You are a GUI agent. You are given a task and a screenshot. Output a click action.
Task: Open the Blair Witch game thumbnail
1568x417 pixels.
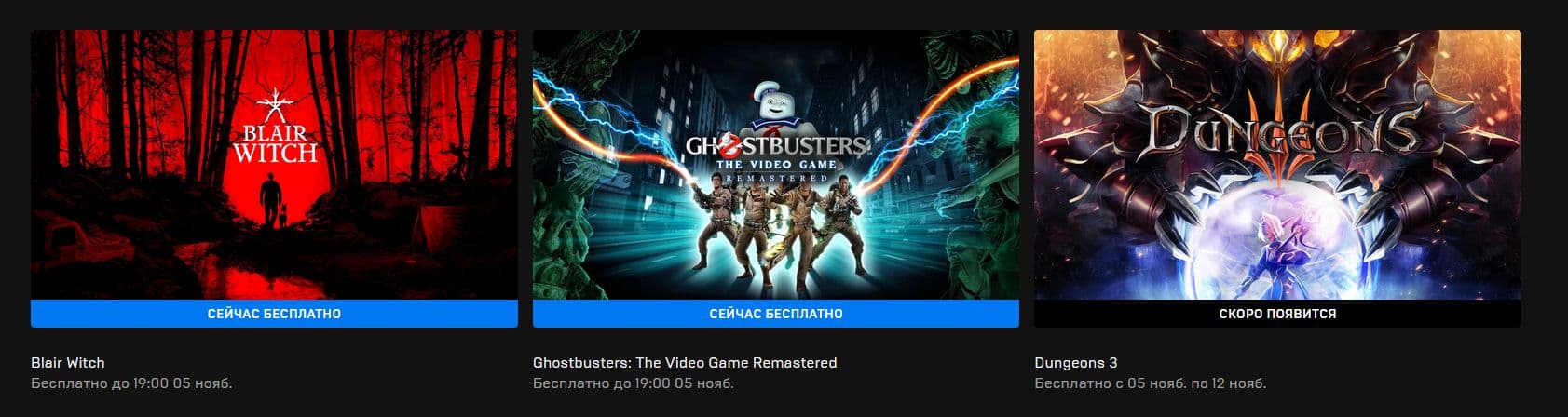(274, 165)
